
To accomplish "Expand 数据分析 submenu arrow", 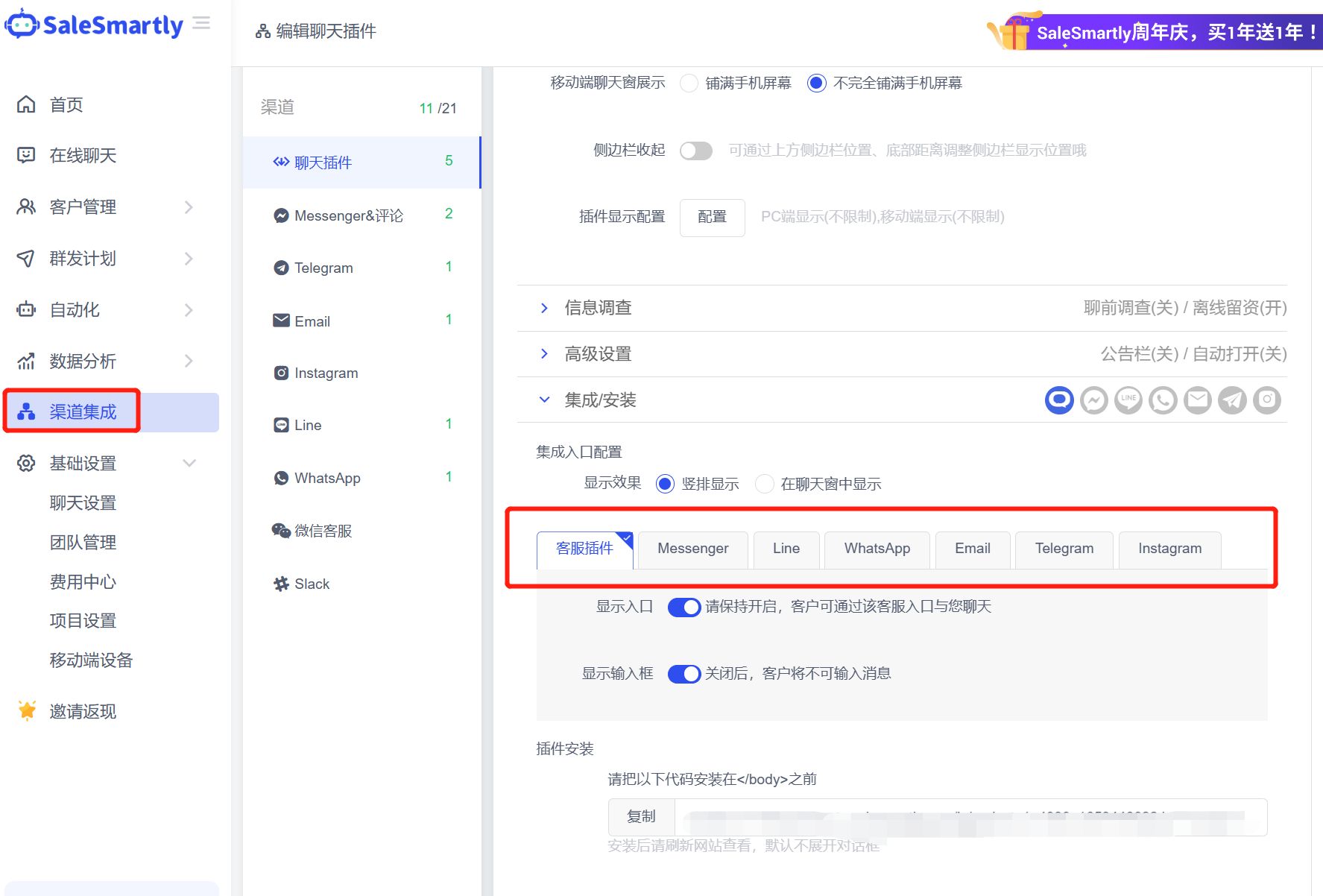I will click(189, 361).
